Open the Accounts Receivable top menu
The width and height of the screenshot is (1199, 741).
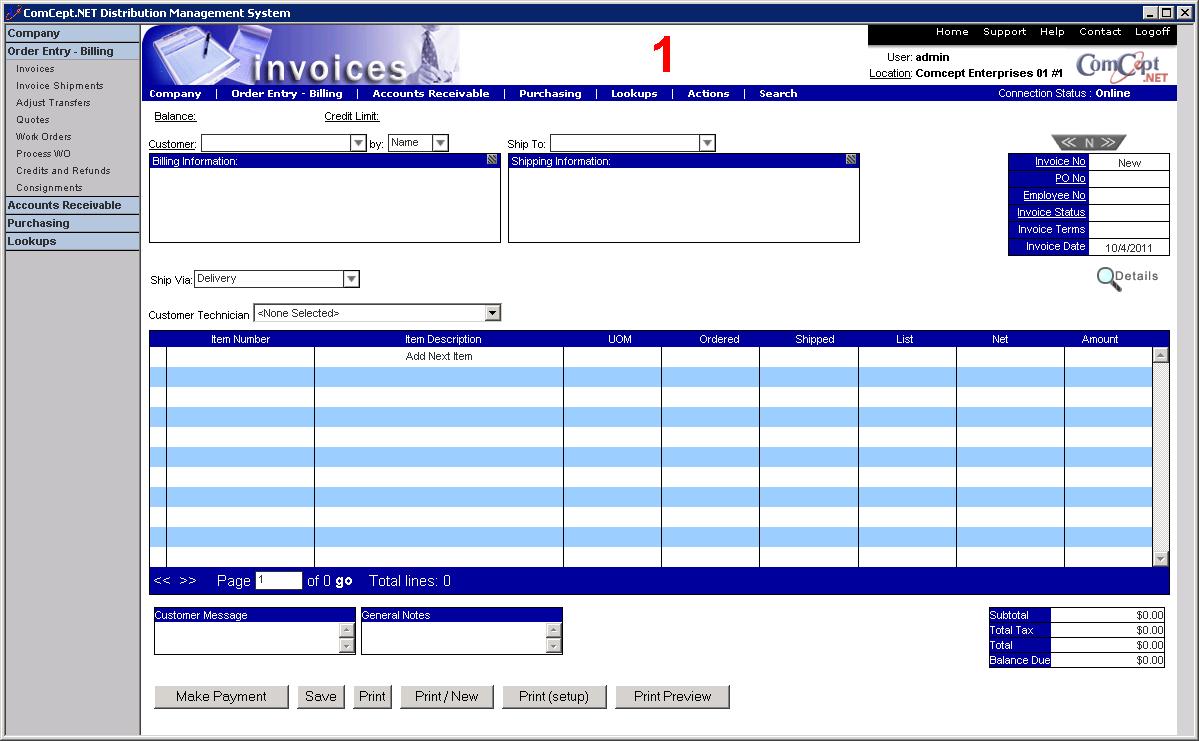(431, 94)
